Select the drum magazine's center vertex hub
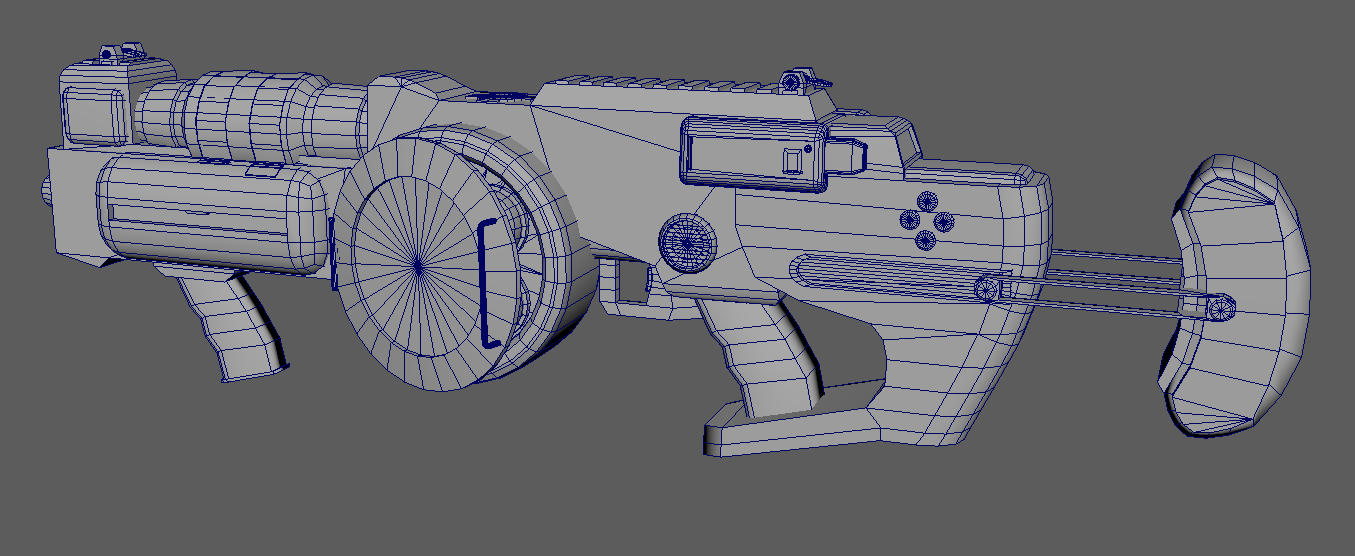 (x=417, y=267)
